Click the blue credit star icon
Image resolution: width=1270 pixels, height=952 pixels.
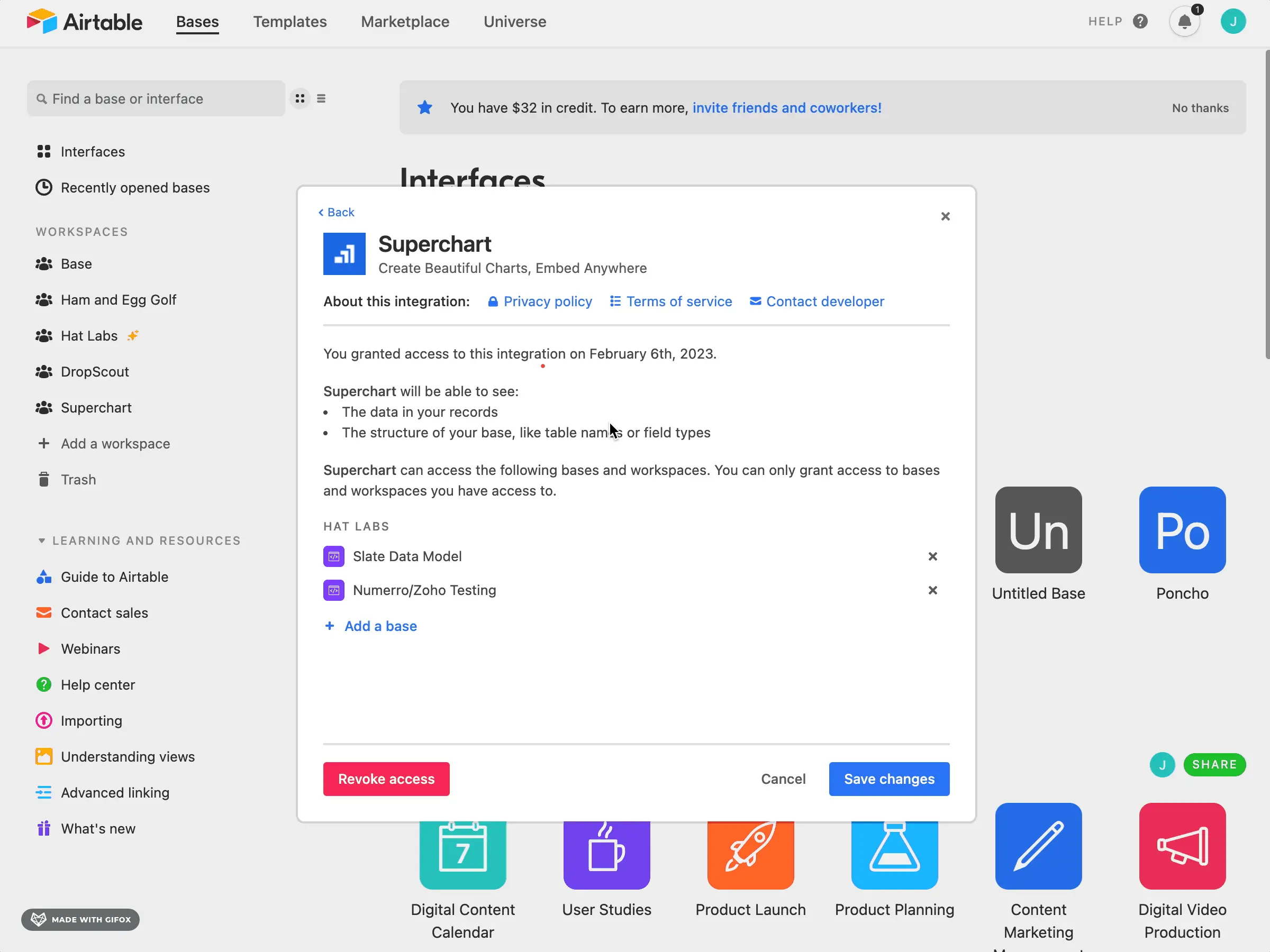[425, 107]
